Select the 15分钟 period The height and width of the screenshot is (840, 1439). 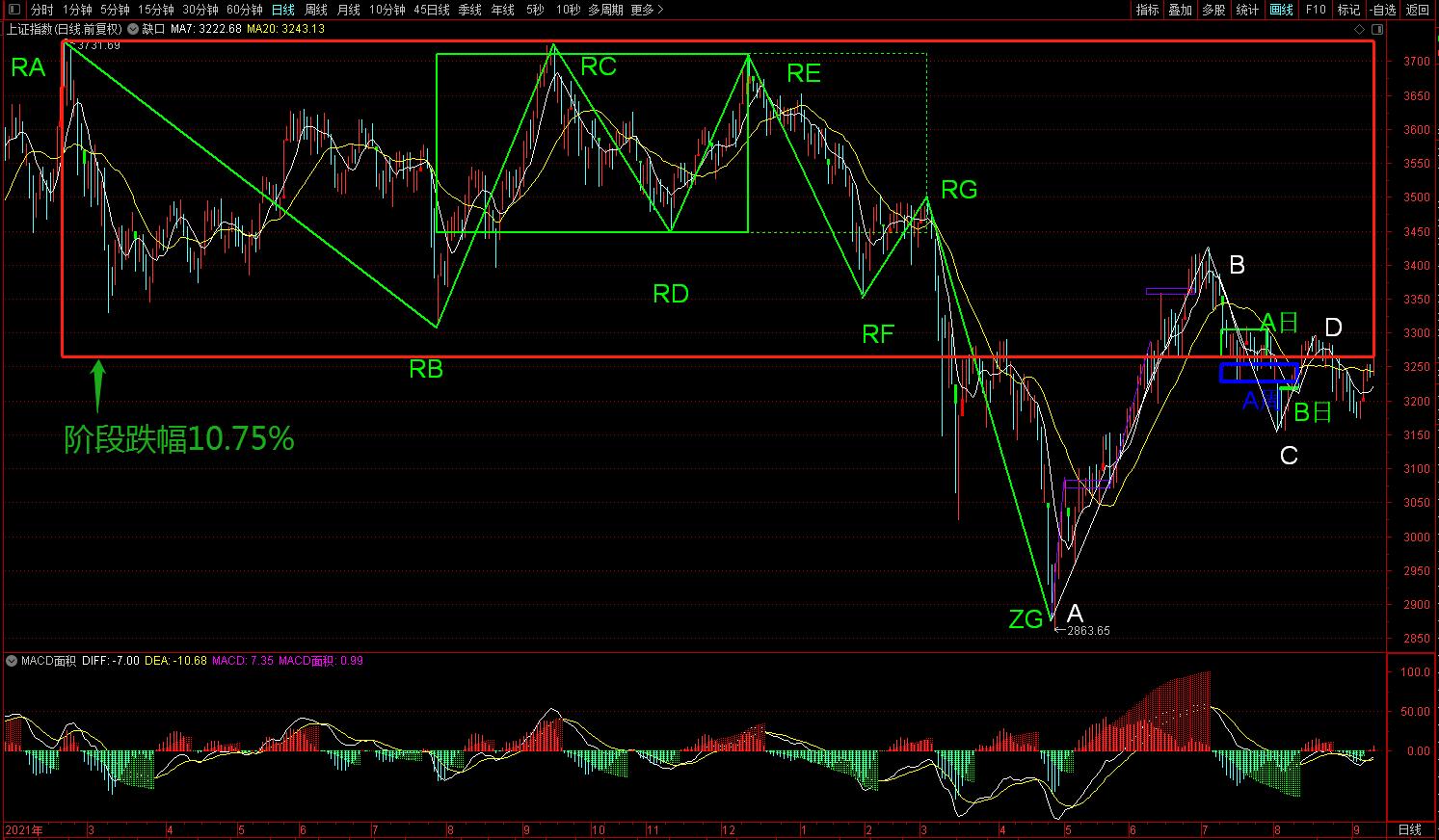tap(156, 10)
